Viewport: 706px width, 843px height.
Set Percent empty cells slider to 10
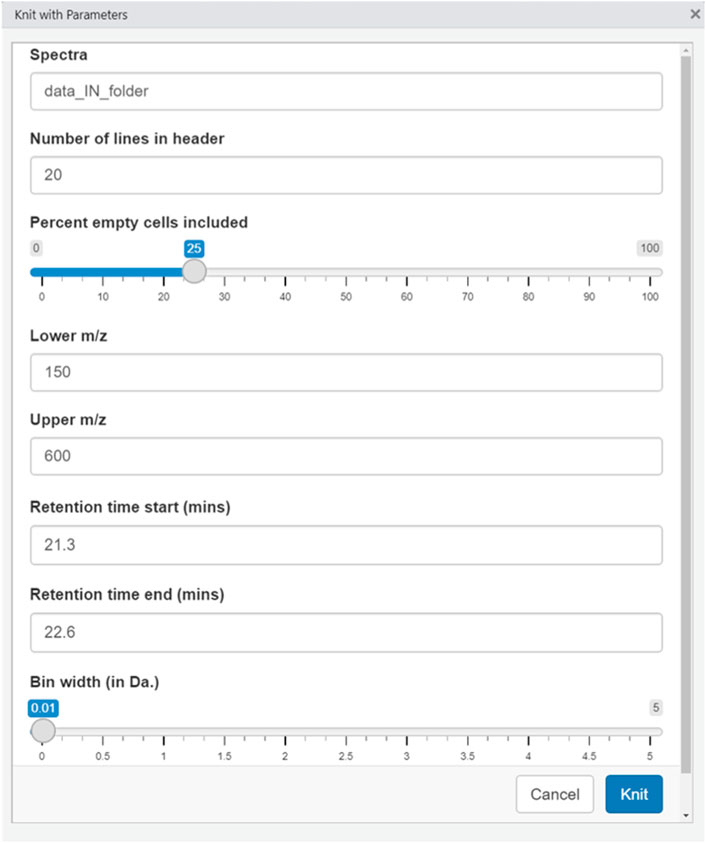(x=103, y=272)
